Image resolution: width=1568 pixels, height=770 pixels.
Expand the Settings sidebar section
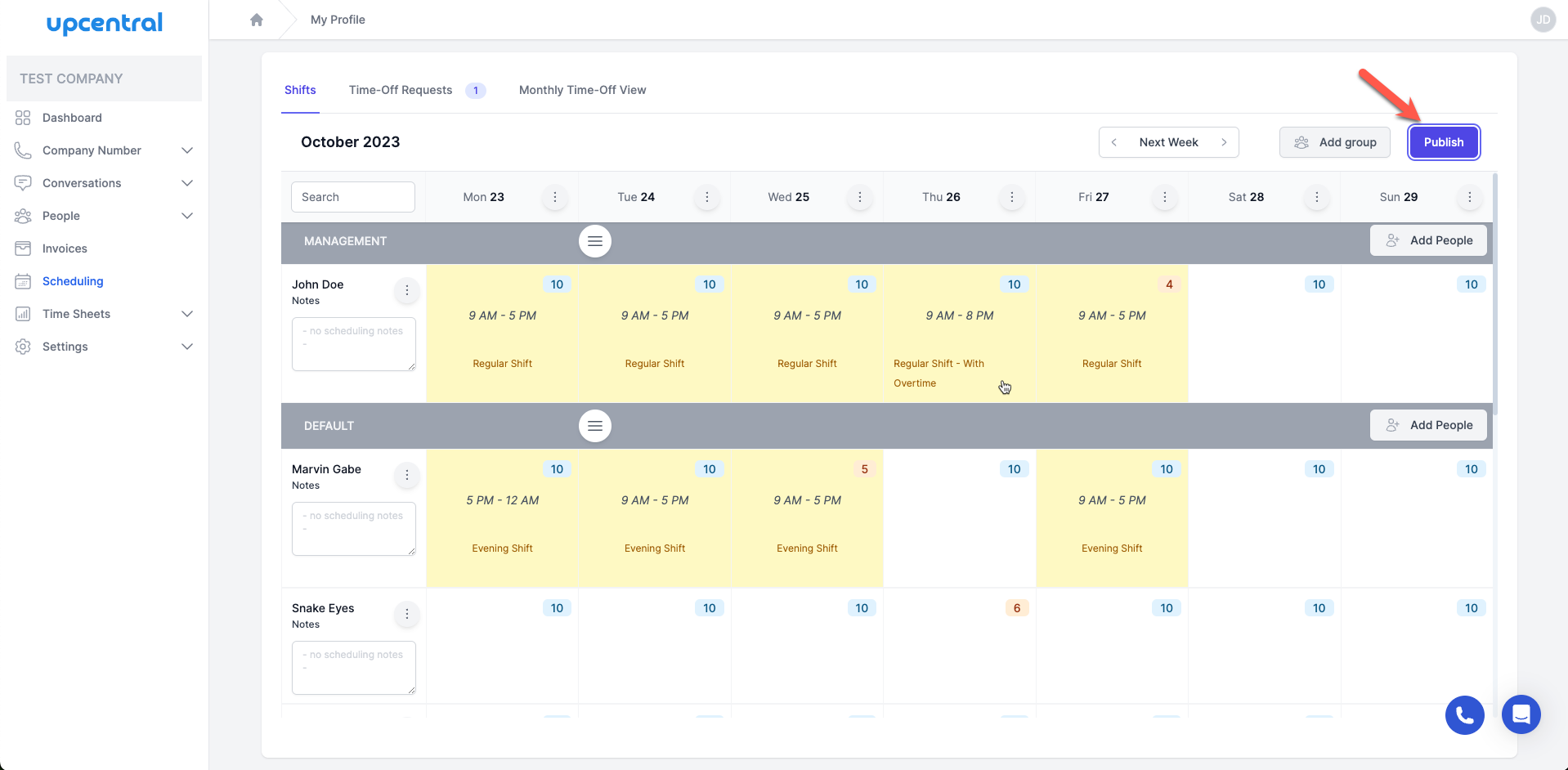tap(187, 347)
